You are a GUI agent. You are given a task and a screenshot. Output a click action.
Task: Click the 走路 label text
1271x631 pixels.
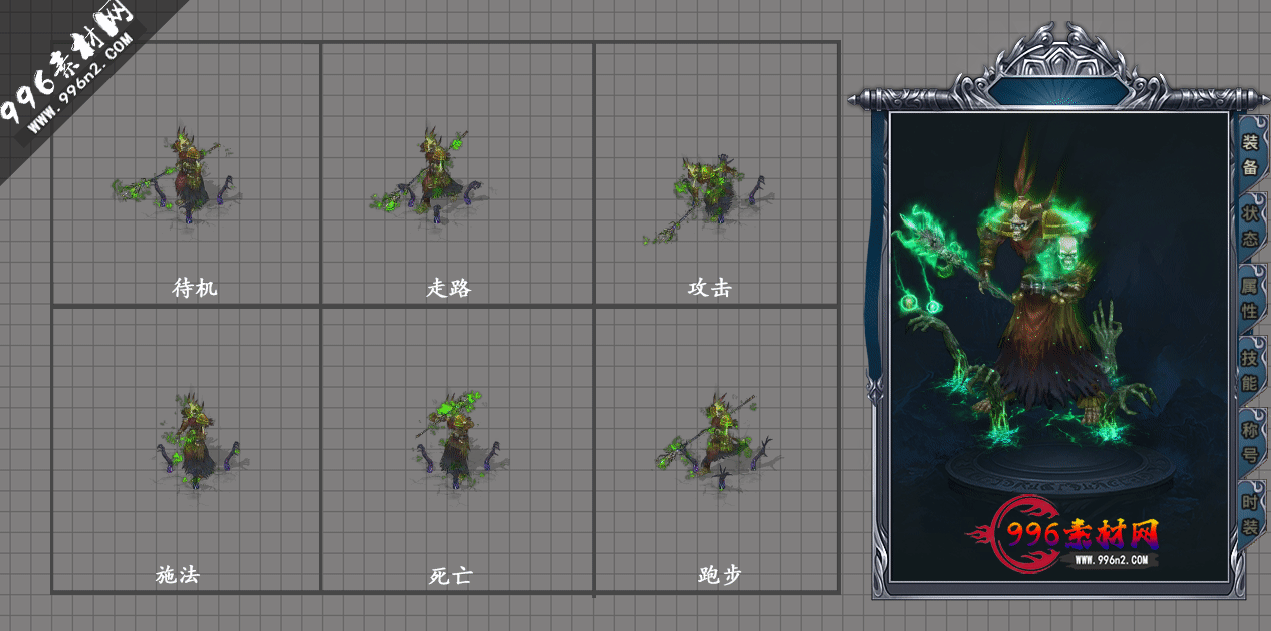pyautogui.click(x=449, y=288)
